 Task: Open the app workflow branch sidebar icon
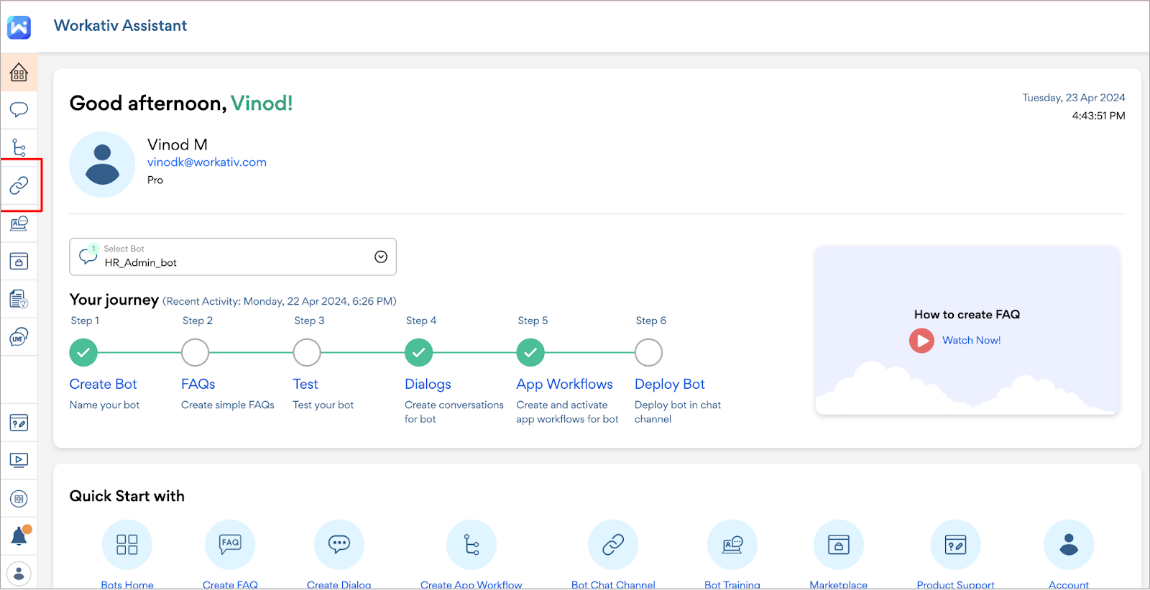pos(19,148)
